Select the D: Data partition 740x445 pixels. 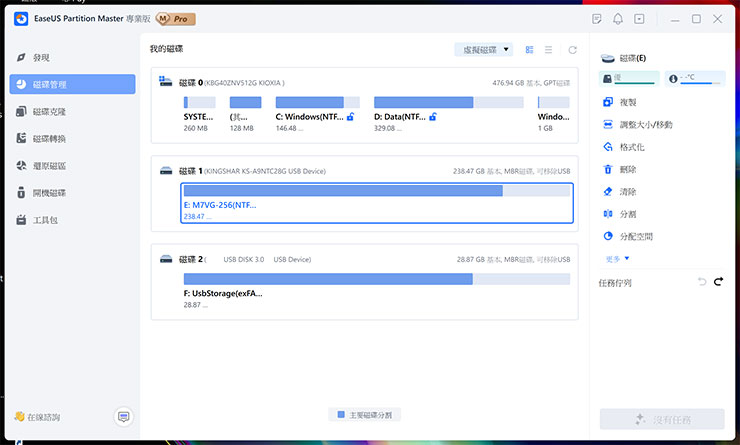[x=448, y=114]
